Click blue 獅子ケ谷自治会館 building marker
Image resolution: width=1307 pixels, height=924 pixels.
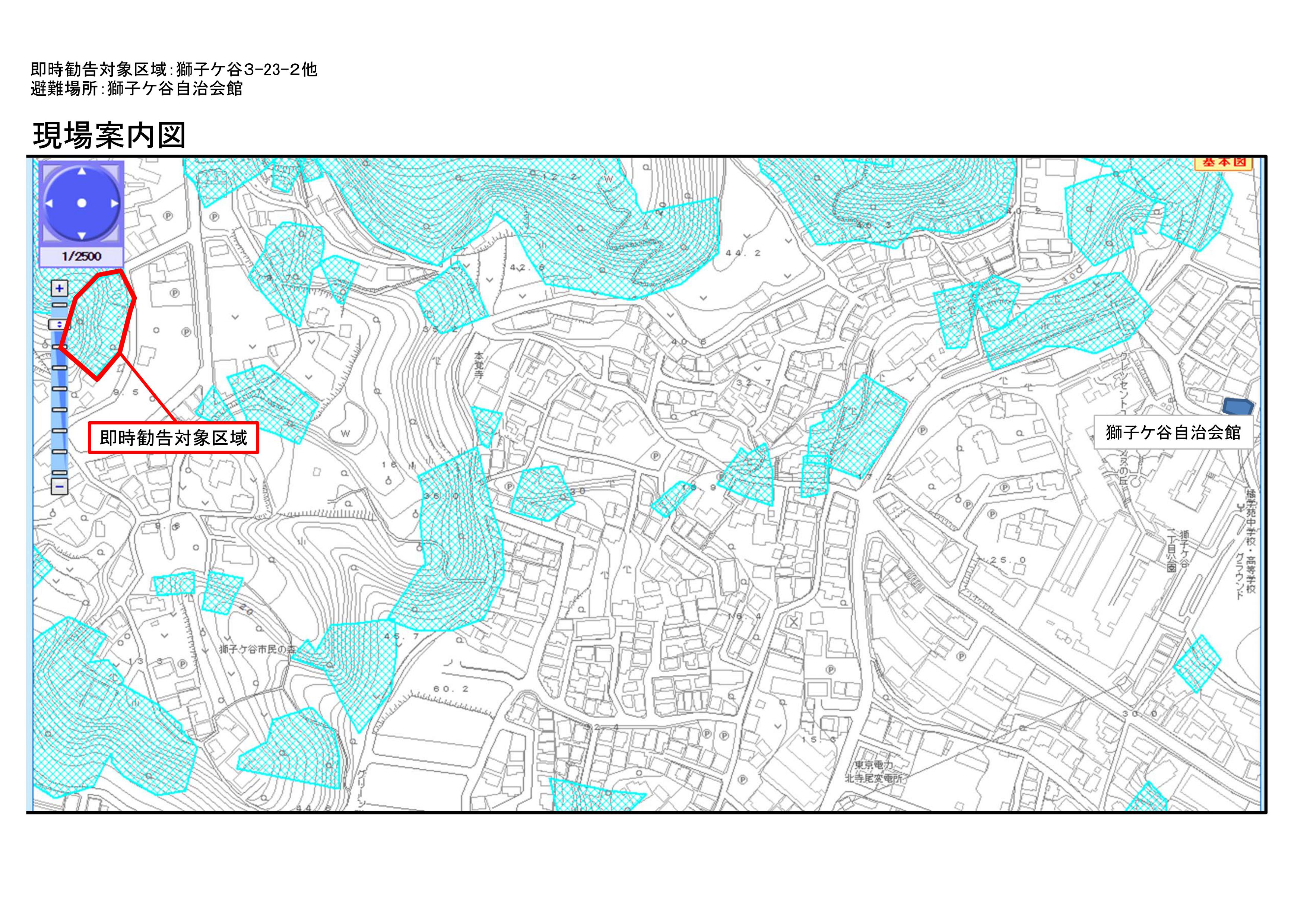[x=1238, y=406]
